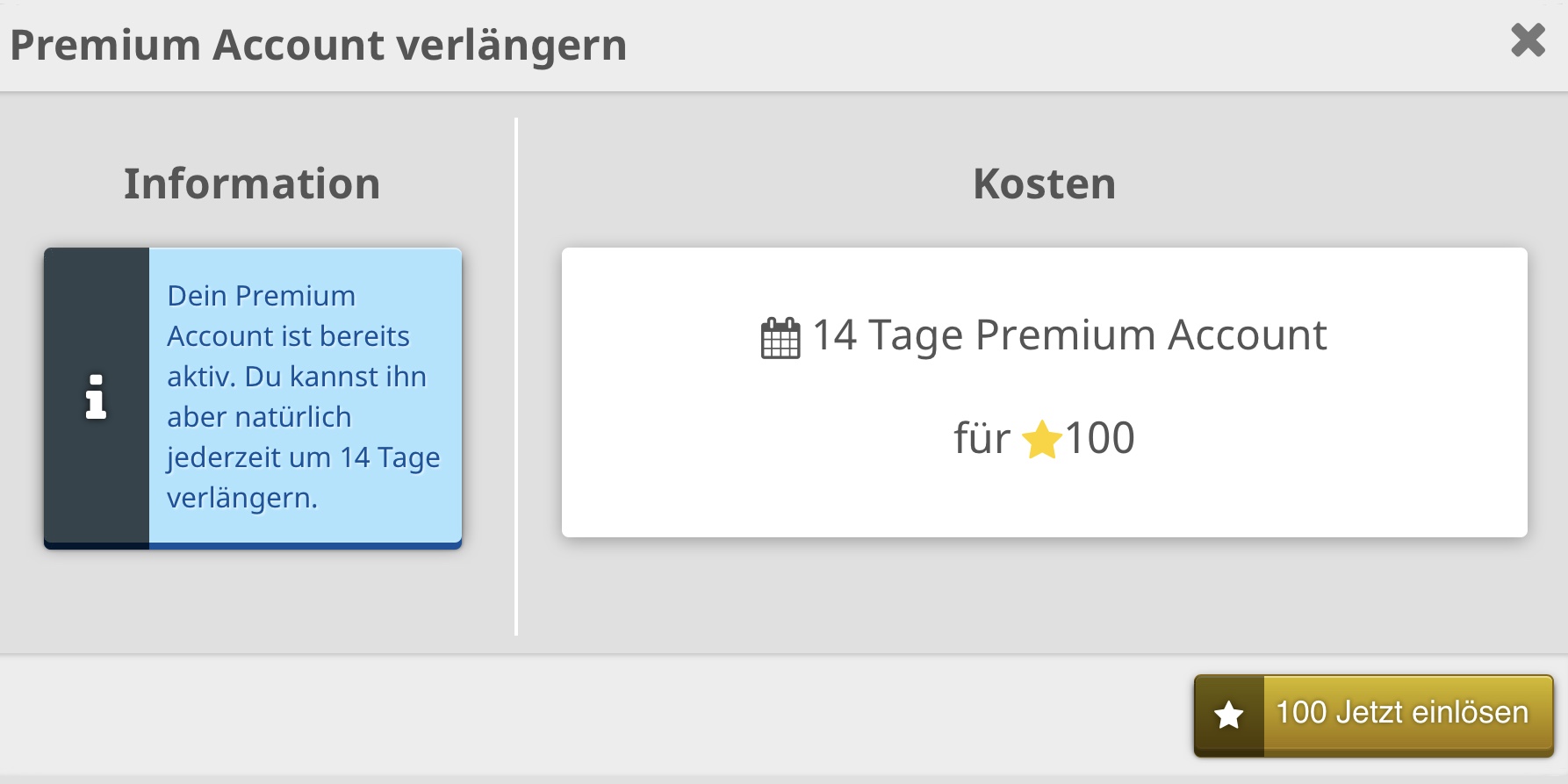Screen dimensions: 1568x784
Task: Click "Account ist bereits" line in info box
Action: 288,336
